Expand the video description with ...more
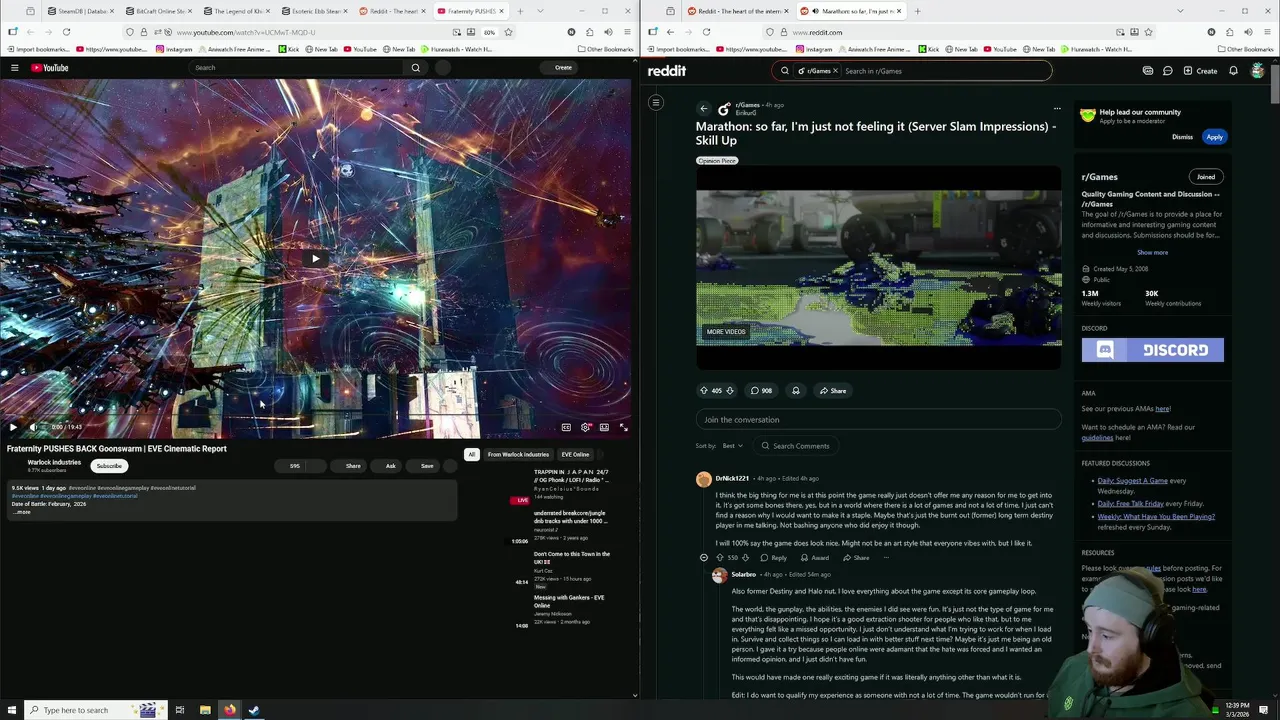 click(x=23, y=512)
